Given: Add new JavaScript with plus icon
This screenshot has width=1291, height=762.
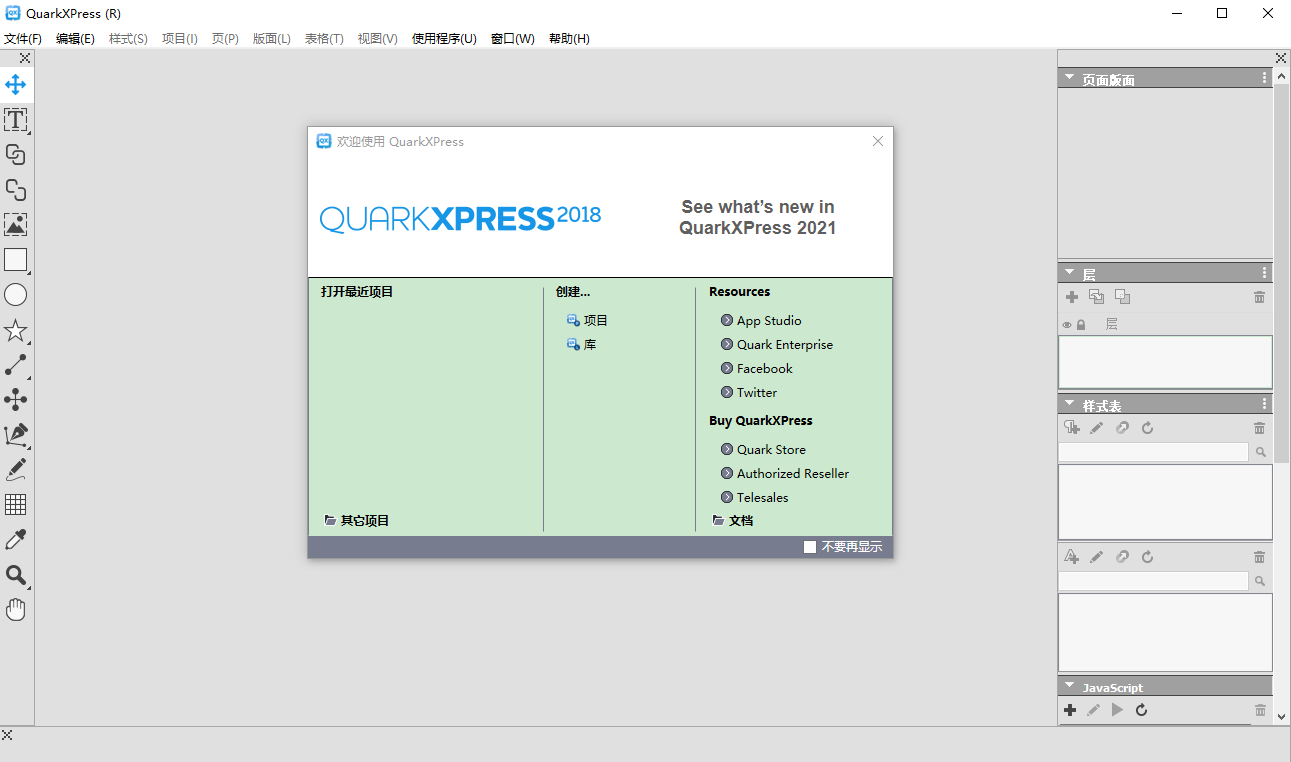Looking at the screenshot, I should click(x=1070, y=710).
